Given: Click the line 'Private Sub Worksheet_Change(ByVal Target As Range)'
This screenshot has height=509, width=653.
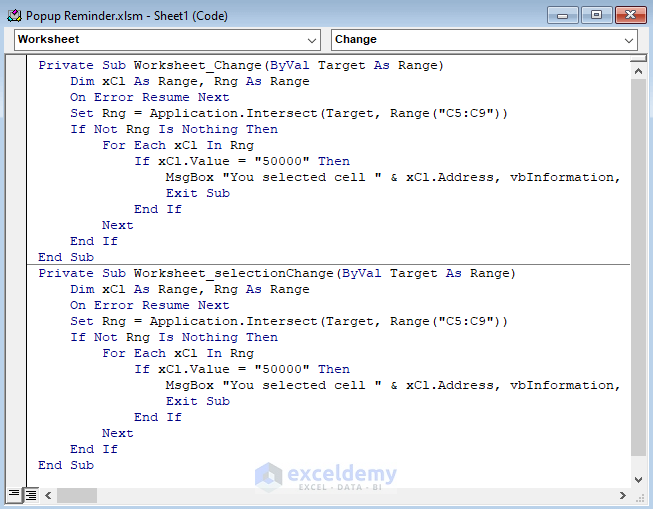Looking at the screenshot, I should coord(241,65).
